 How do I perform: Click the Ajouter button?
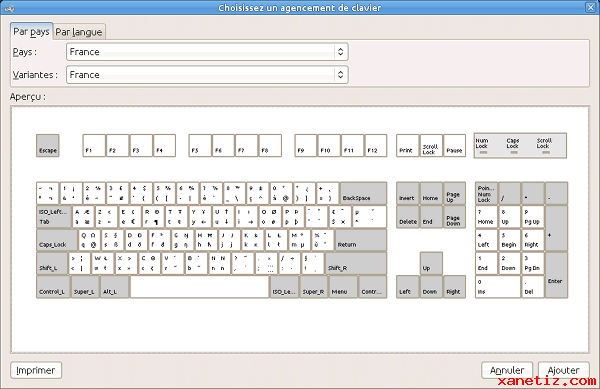(564, 370)
